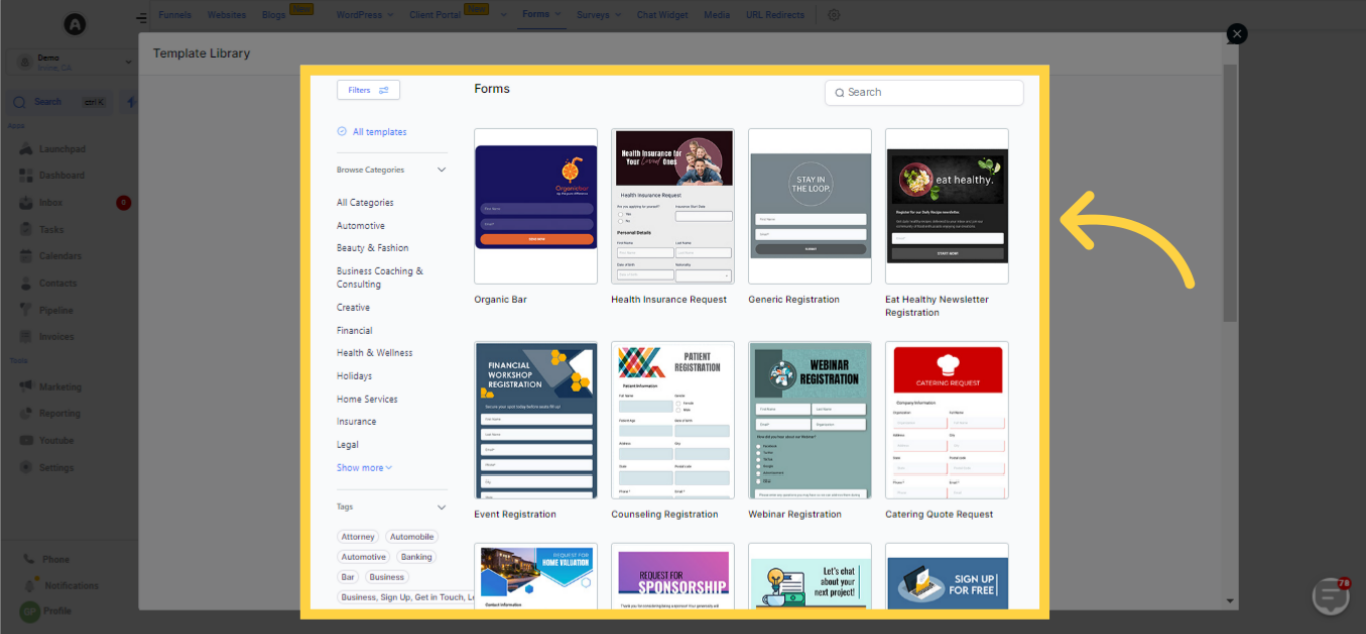The width and height of the screenshot is (1366, 634).
Task: Select the Legal category
Action: pos(348,445)
